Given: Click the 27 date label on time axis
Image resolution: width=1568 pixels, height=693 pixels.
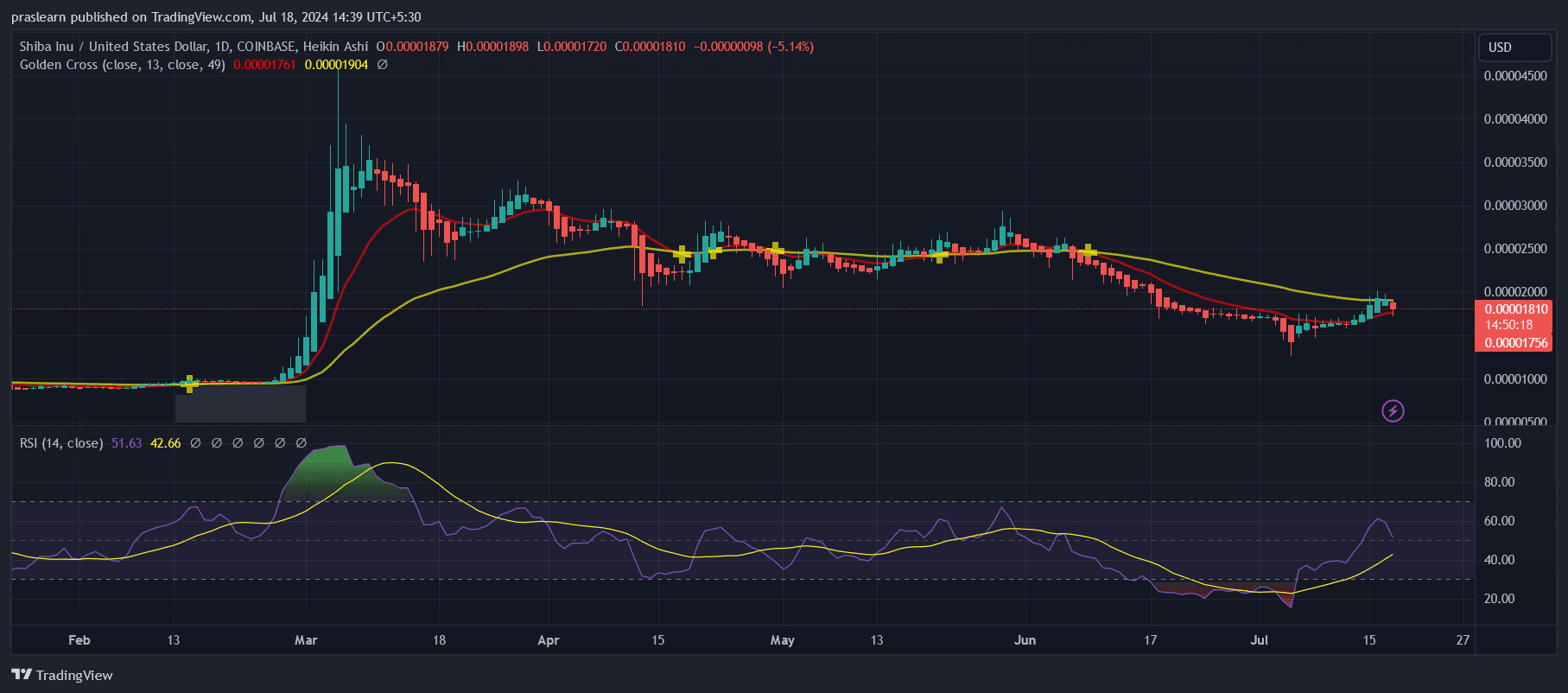Looking at the screenshot, I should coord(1463,640).
